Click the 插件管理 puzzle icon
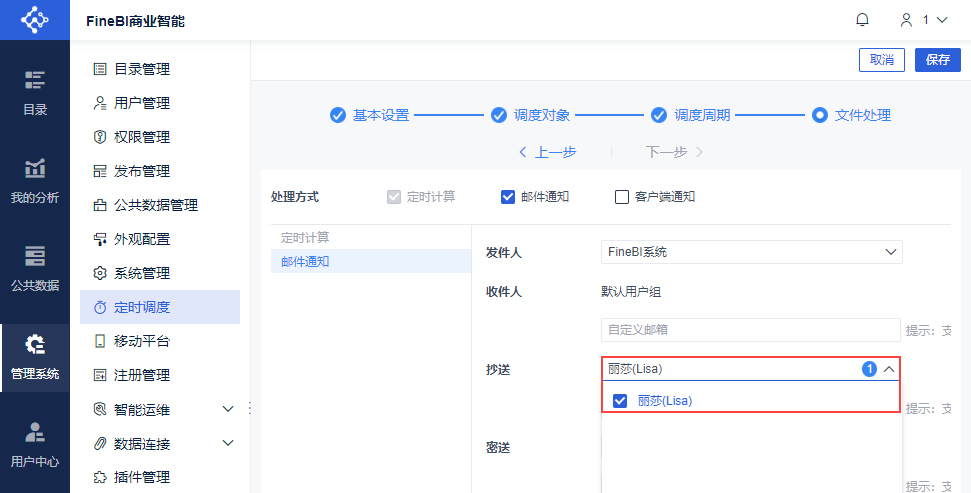 pyautogui.click(x=100, y=478)
